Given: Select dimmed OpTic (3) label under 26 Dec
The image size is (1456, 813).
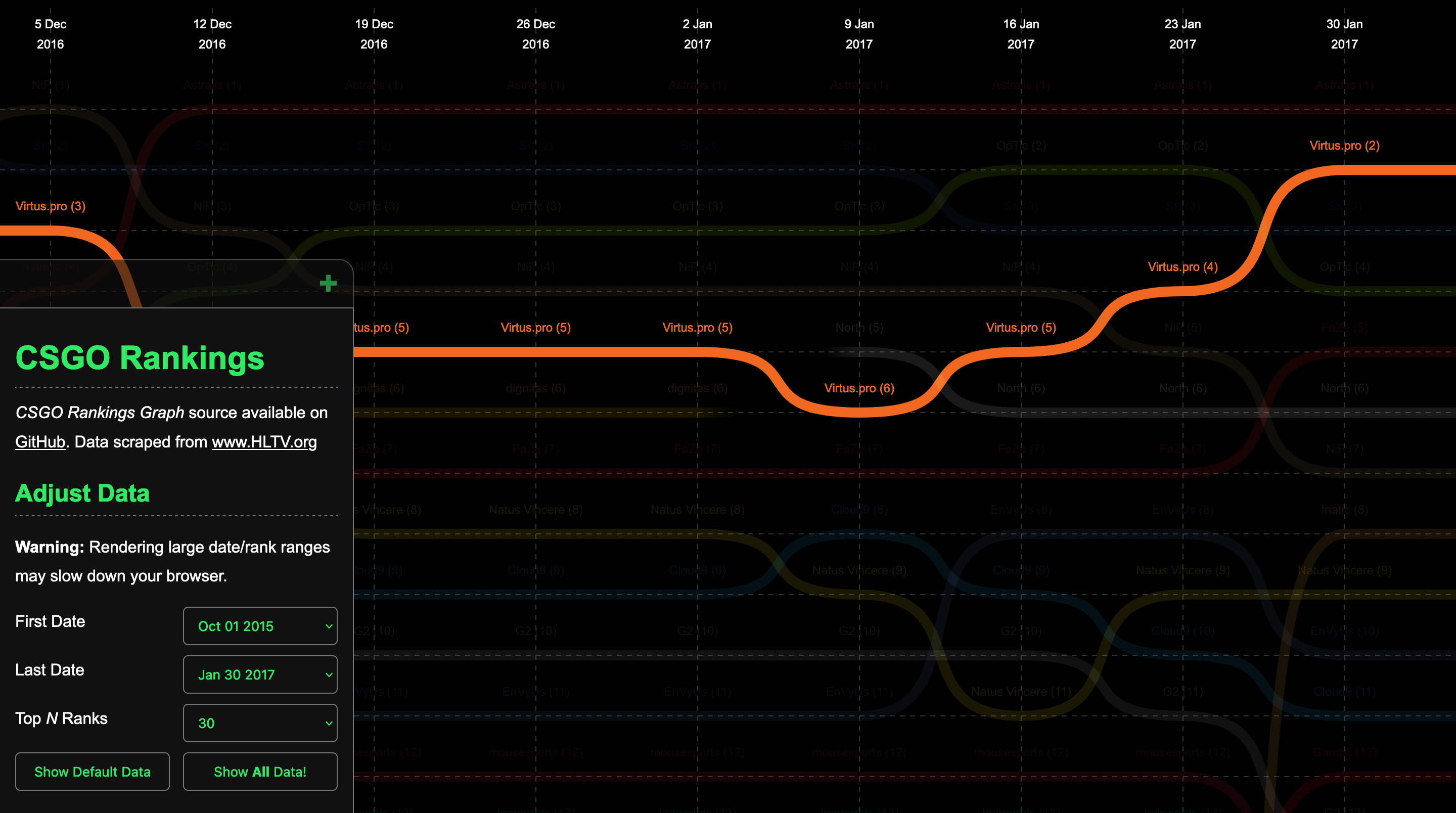Looking at the screenshot, I should coord(535,206).
